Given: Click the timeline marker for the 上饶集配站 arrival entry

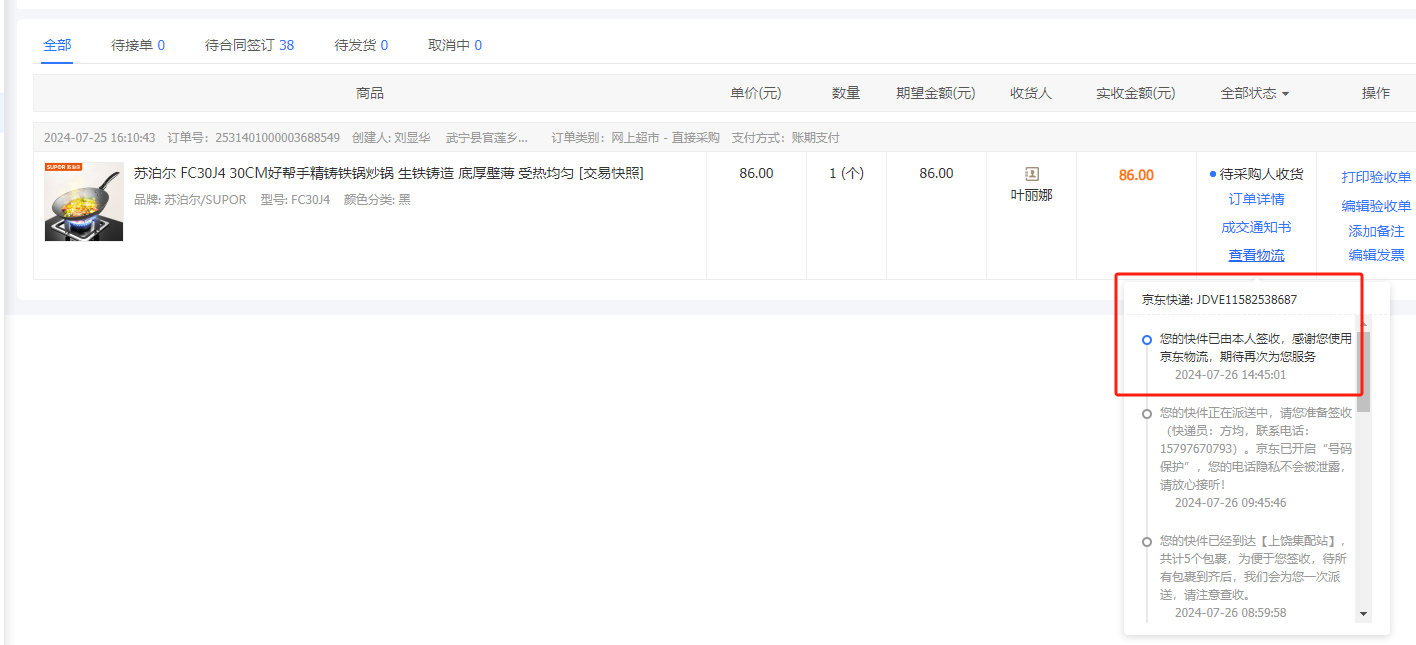Looking at the screenshot, I should pos(1147,541).
